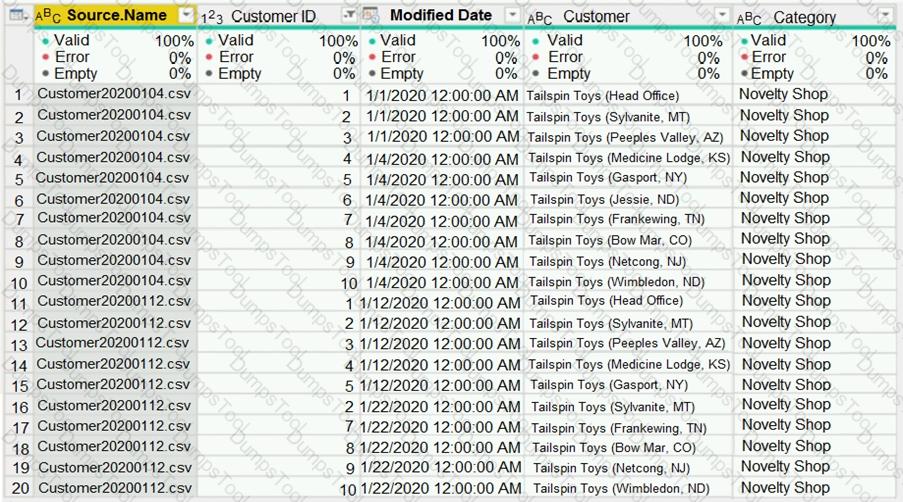Screen dimensions: 903x502
Task: Select the Novelty Shop cell in row 20
Action: (784, 488)
